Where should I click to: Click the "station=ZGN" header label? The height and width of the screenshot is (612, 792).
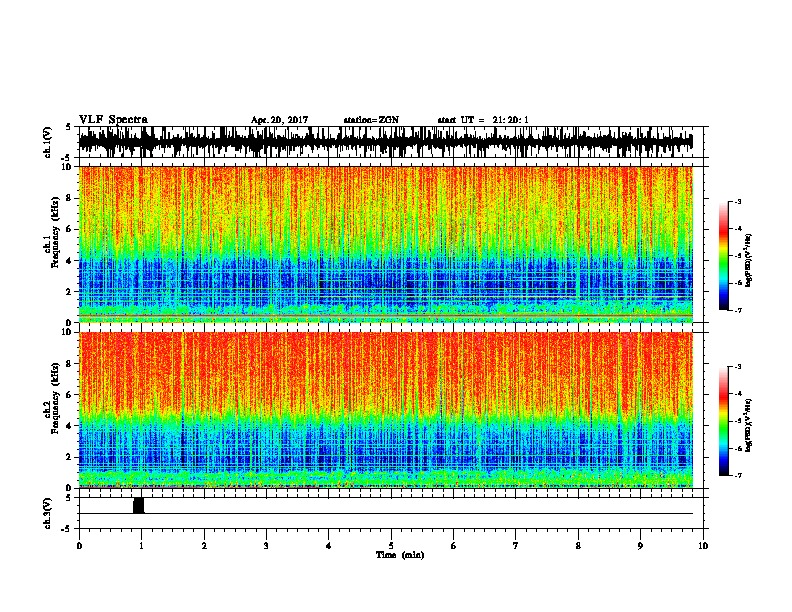point(371,120)
